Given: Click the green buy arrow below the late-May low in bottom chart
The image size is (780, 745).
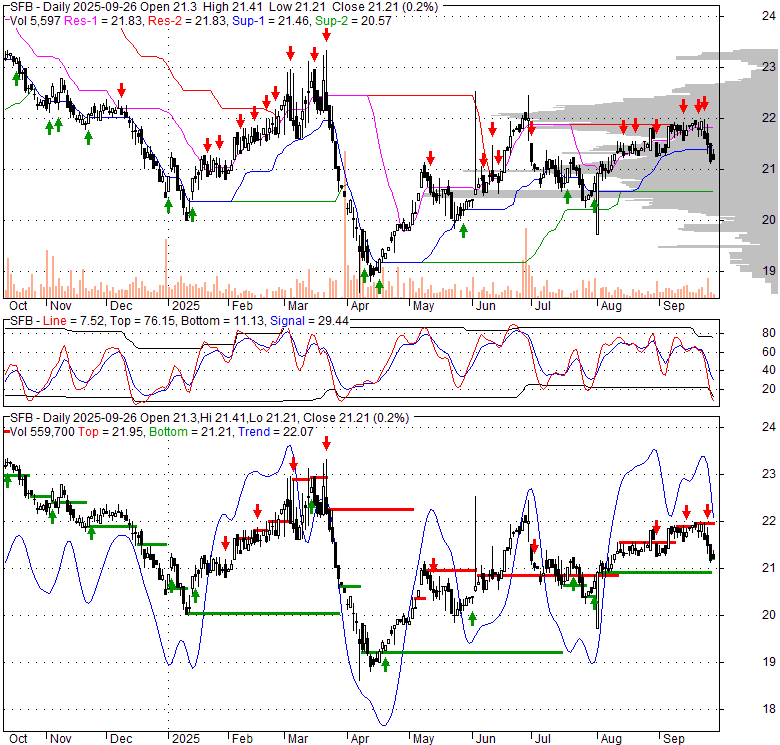Looking at the screenshot, I should pyautogui.click(x=473, y=618).
